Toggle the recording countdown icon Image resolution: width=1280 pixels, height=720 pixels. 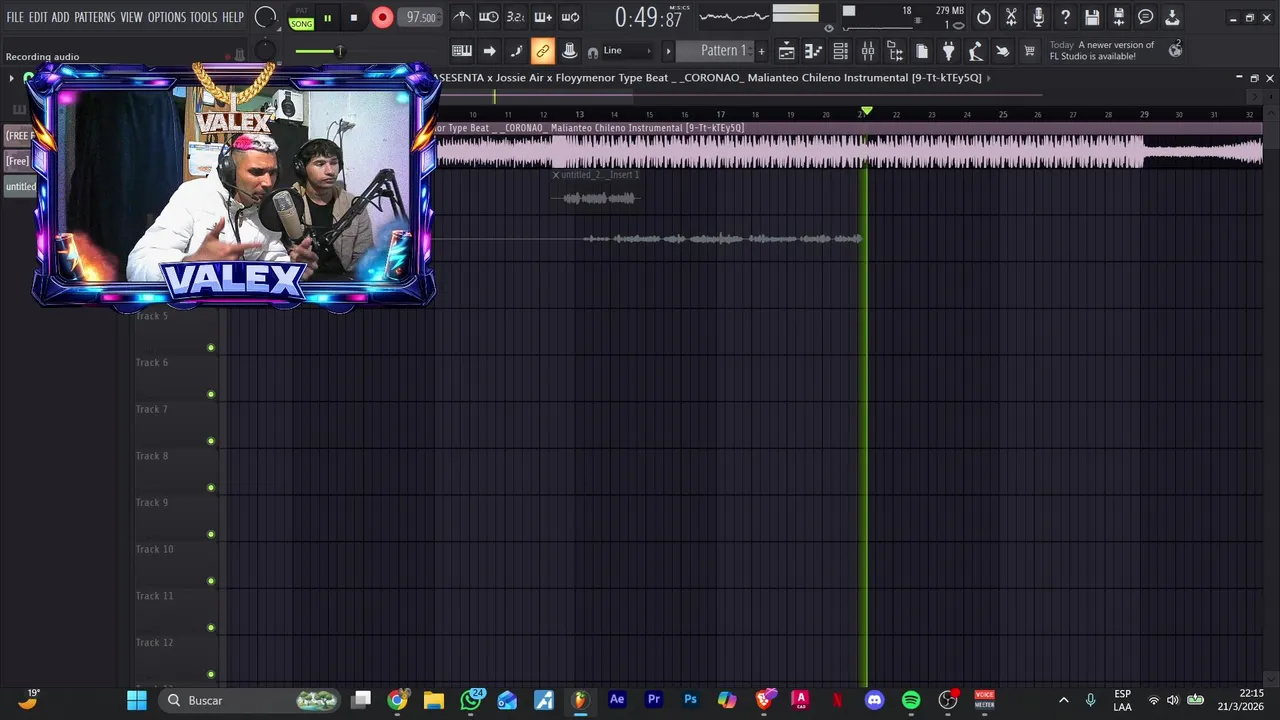(x=515, y=17)
